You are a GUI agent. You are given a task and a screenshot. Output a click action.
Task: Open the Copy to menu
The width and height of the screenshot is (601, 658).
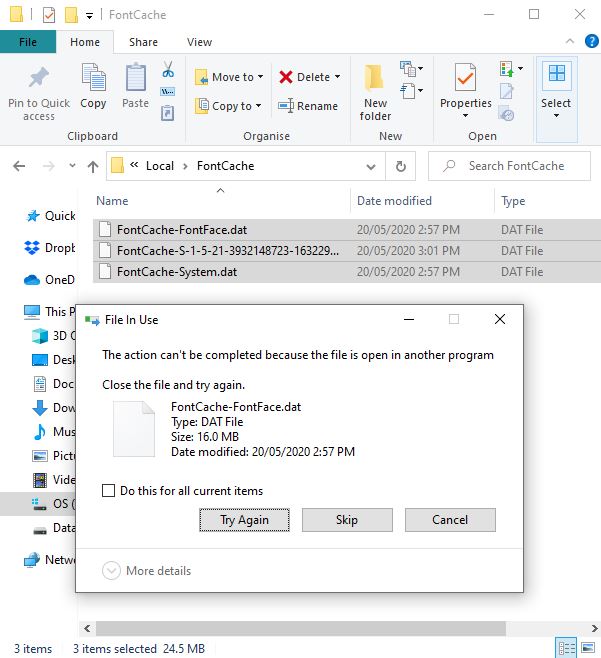(228, 106)
